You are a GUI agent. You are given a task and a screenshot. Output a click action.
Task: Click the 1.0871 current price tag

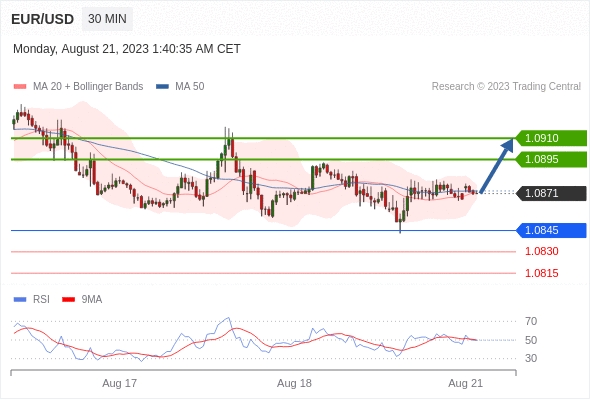551,193
